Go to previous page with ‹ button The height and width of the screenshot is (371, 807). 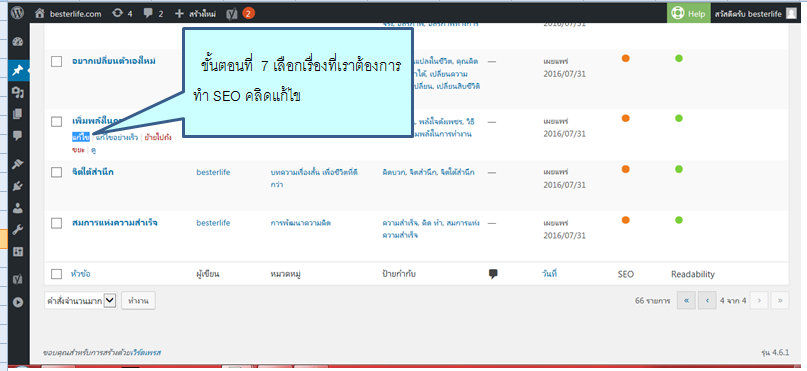tap(708, 301)
